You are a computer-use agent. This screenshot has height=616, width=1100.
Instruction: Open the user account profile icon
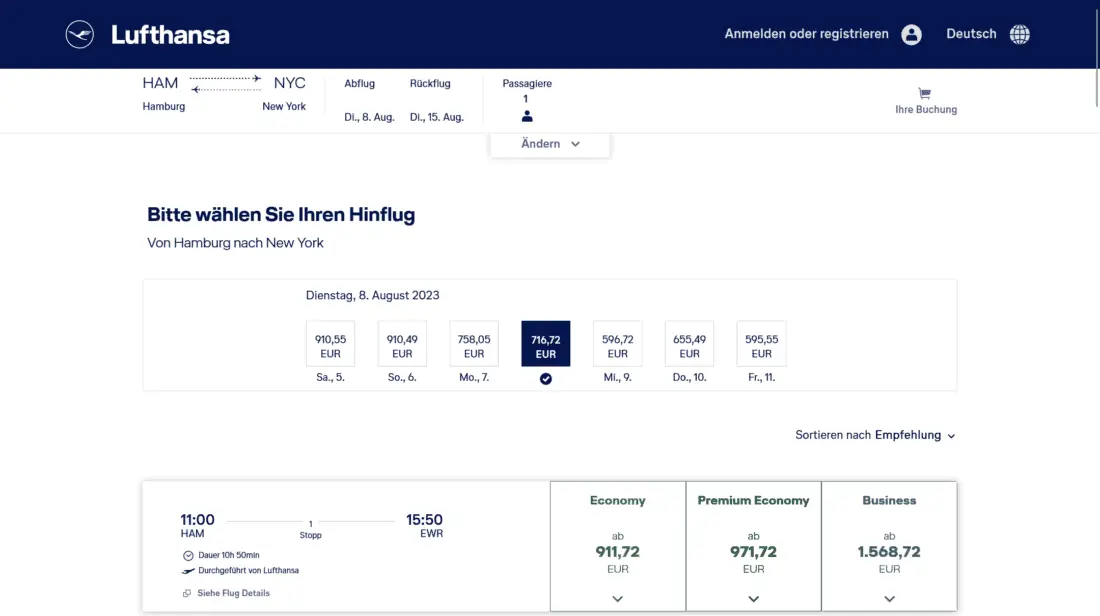911,35
